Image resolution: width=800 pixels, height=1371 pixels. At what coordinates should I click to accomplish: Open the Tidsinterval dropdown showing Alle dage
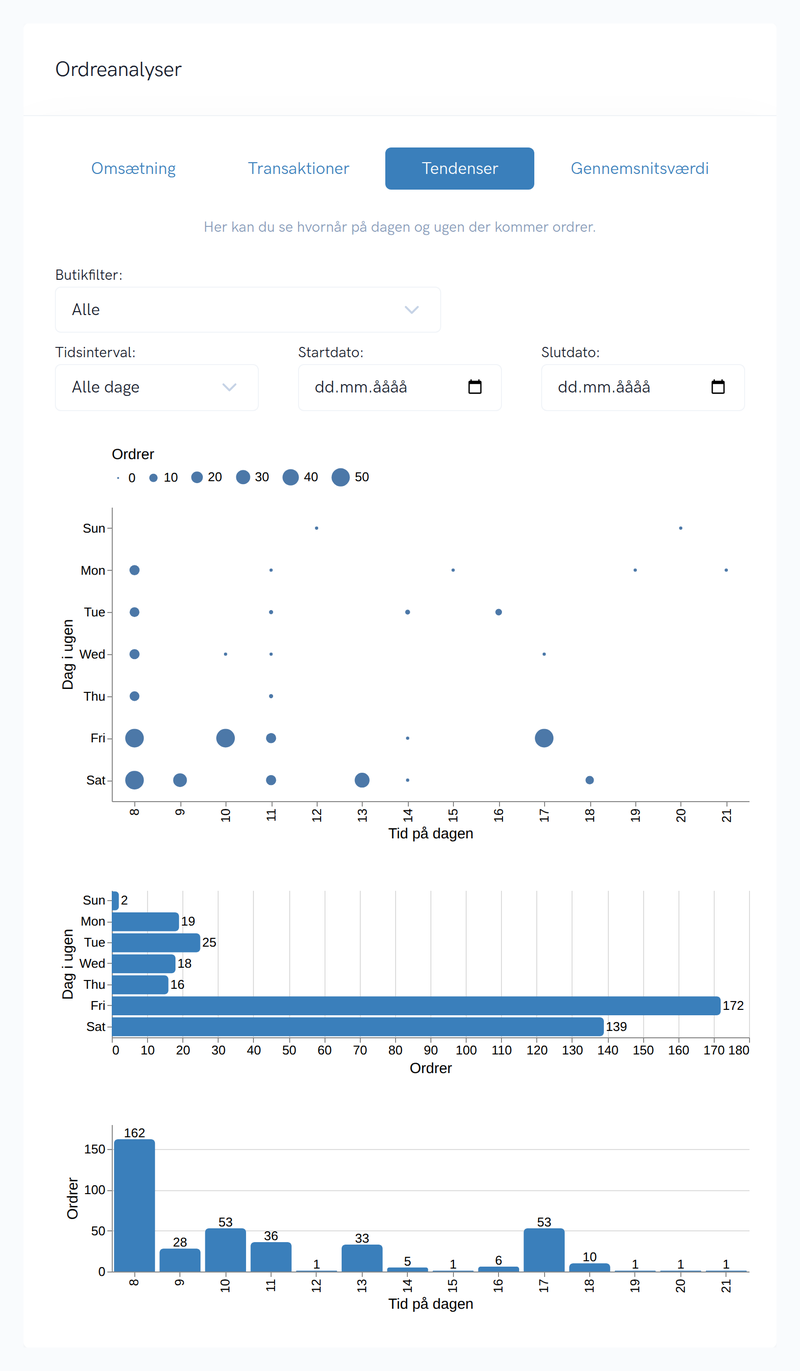point(157,387)
